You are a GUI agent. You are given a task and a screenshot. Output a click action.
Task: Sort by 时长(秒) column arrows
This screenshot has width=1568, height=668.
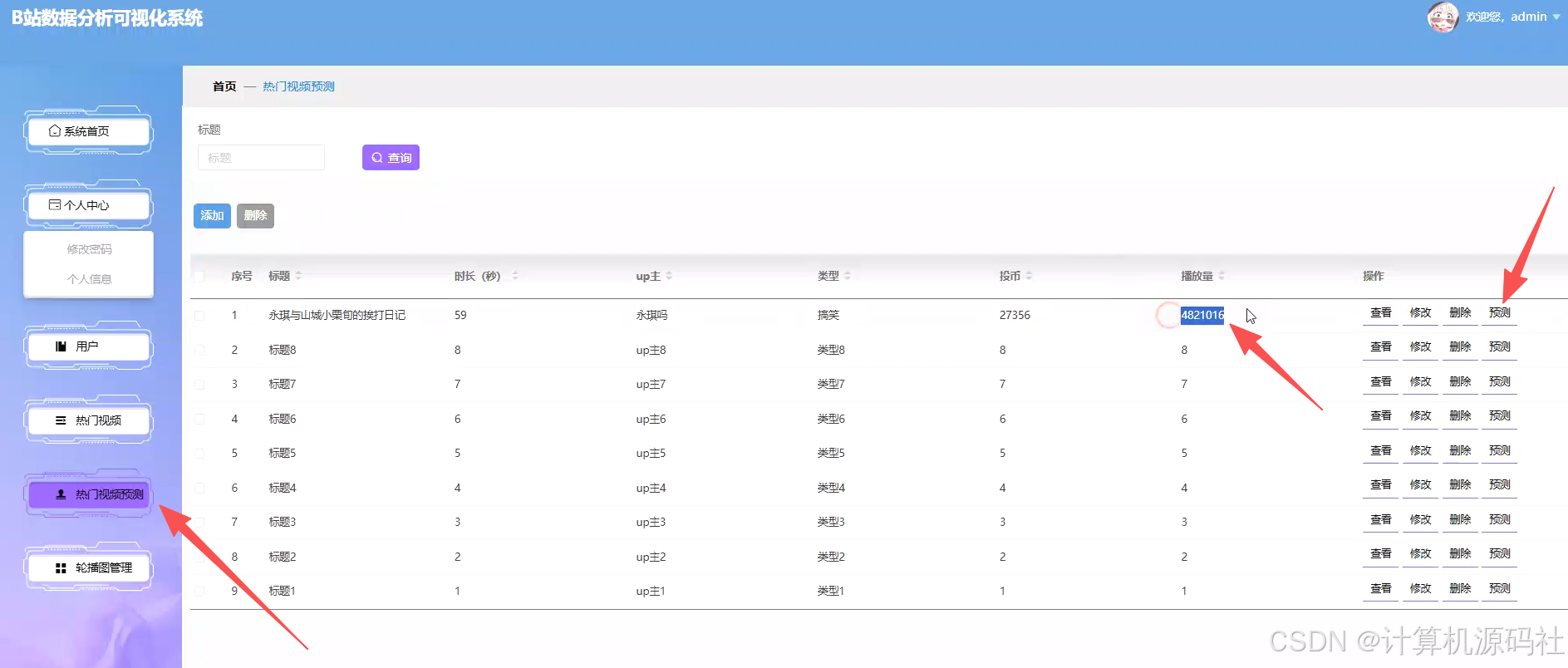515,276
